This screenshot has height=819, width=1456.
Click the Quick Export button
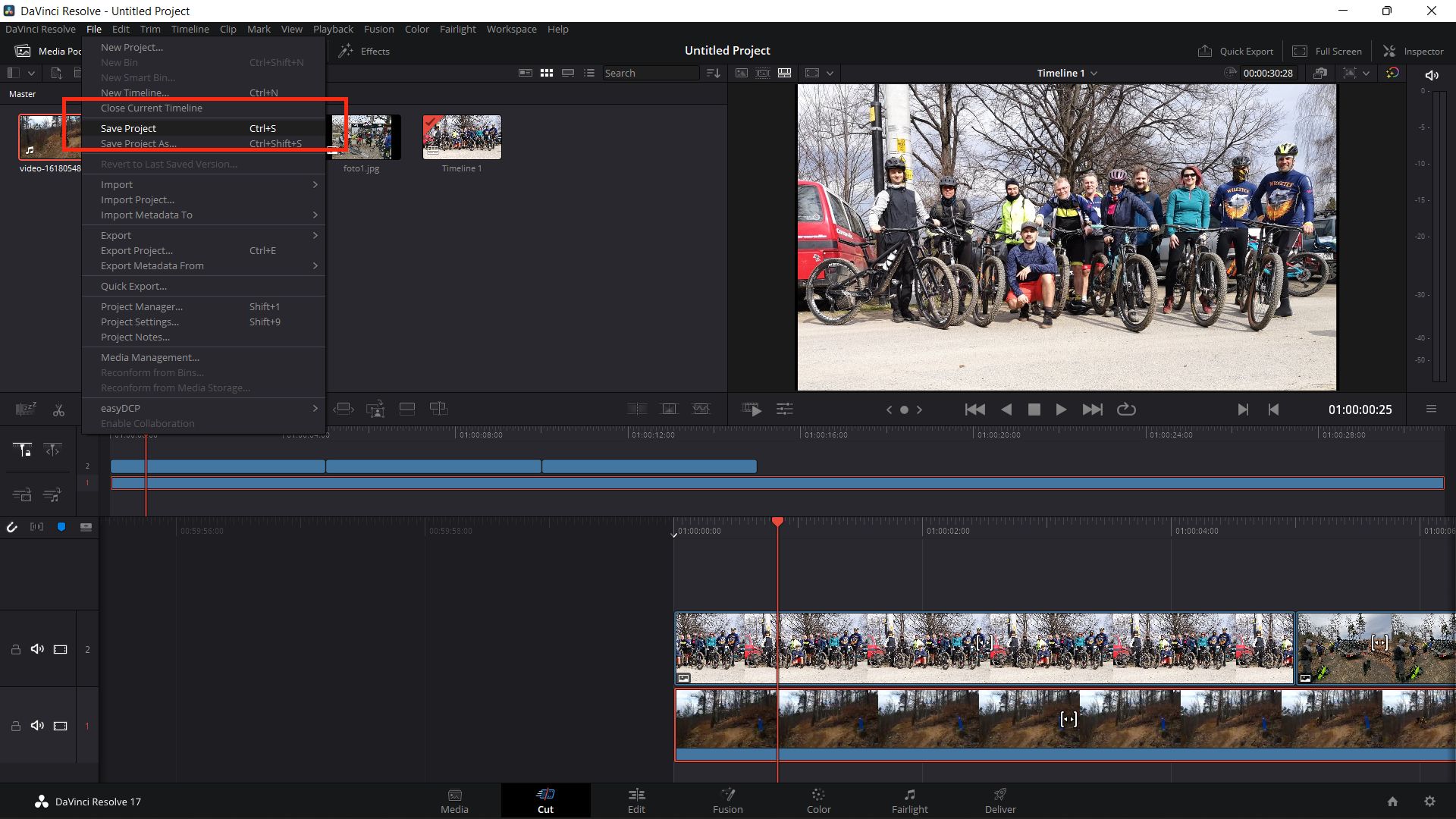pos(1235,51)
